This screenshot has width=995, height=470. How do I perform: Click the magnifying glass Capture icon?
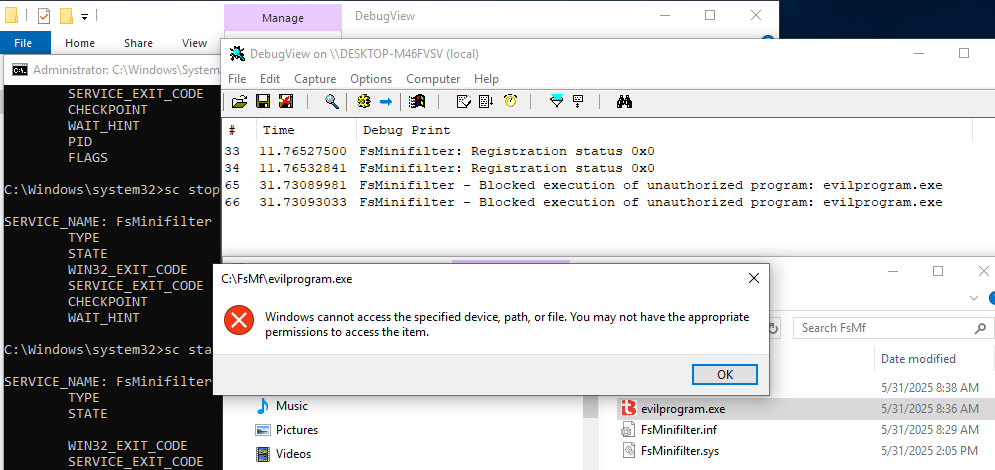(331, 101)
